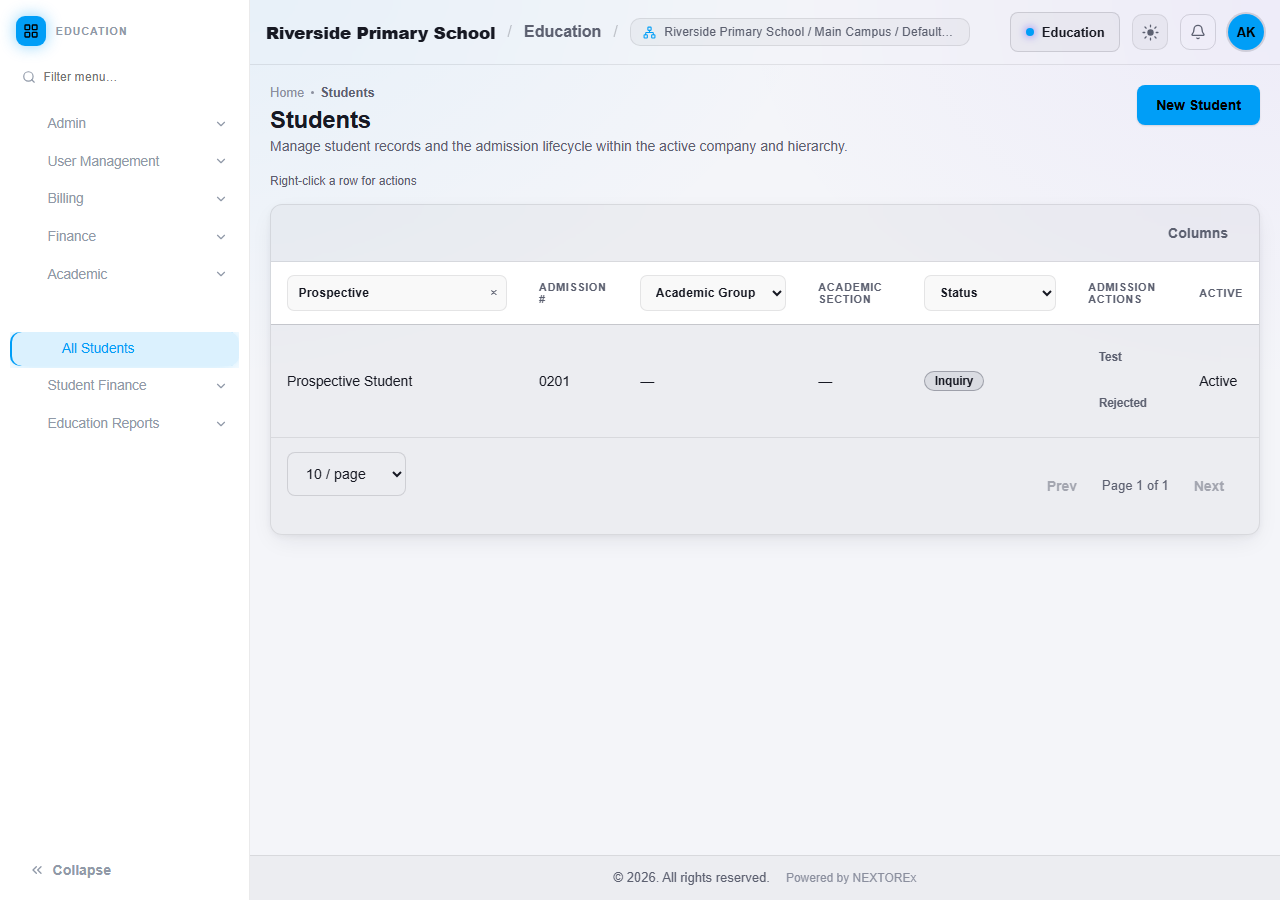
Task: Expand the User Management menu section
Action: tap(137, 161)
